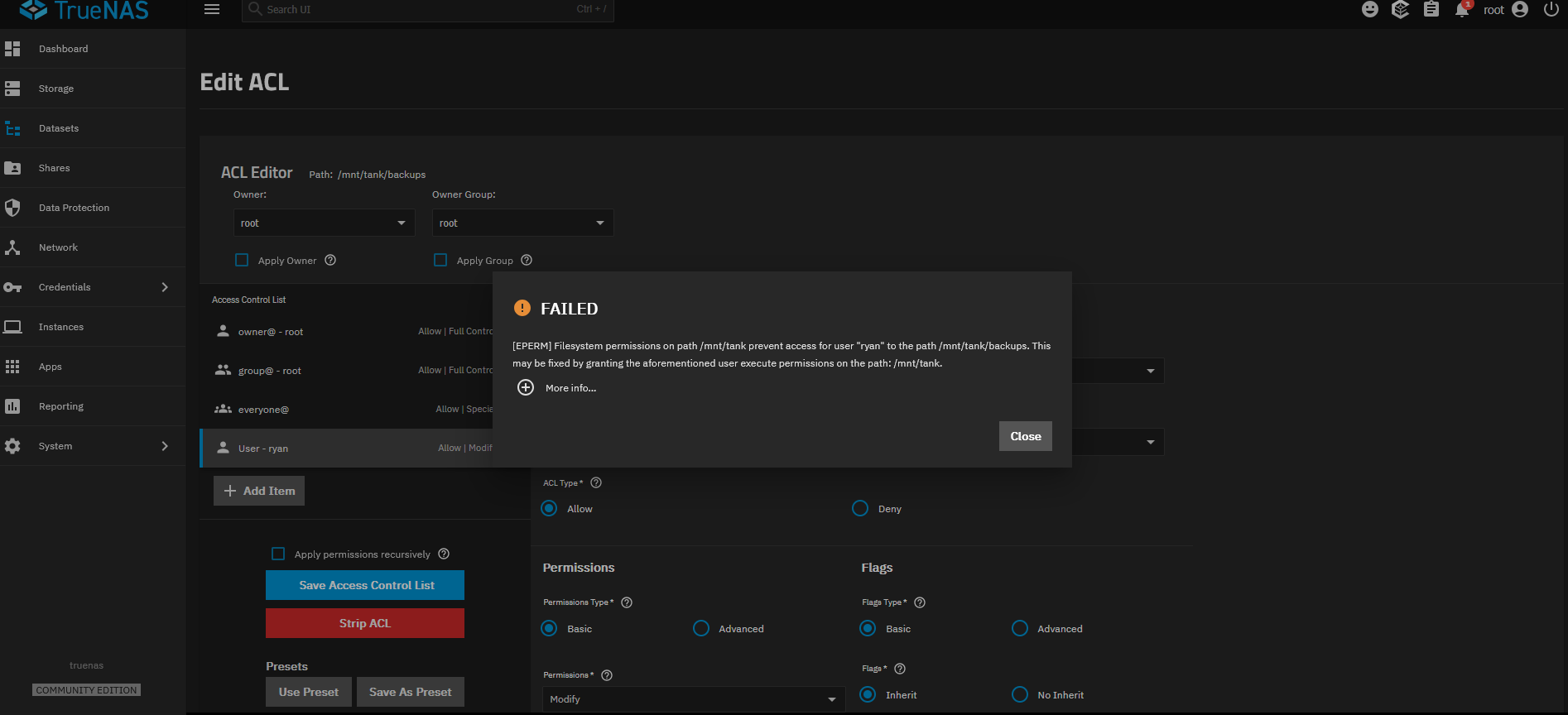Screen dimensions: 1568x715
Task: Expand the Permissions Modify dropdown
Action: click(693, 699)
